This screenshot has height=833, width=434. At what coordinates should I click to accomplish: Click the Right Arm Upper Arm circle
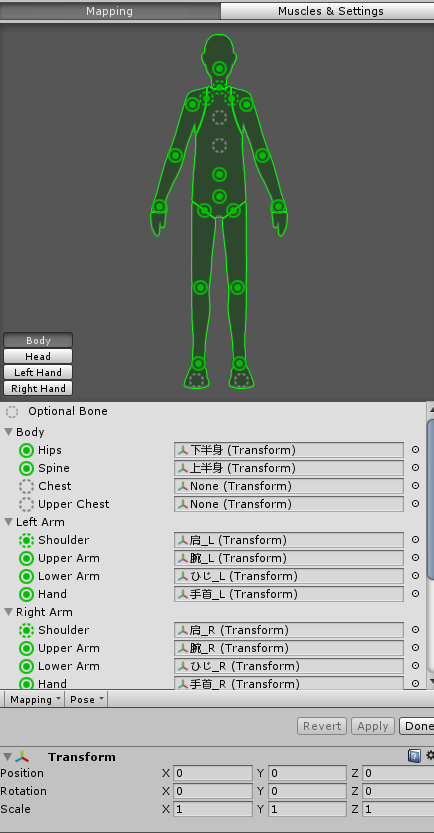26,649
